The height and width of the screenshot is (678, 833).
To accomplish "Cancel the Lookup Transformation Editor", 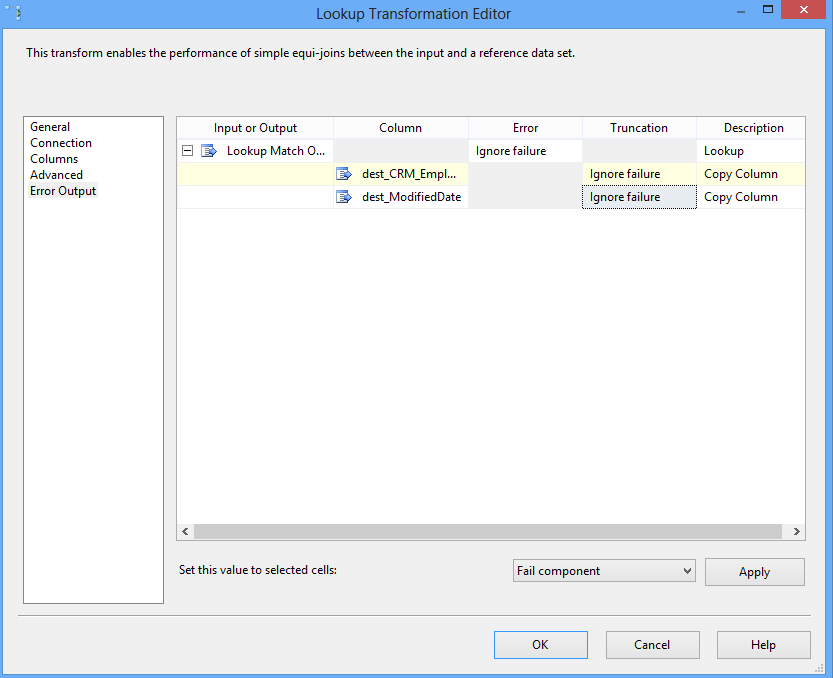I will [x=652, y=645].
